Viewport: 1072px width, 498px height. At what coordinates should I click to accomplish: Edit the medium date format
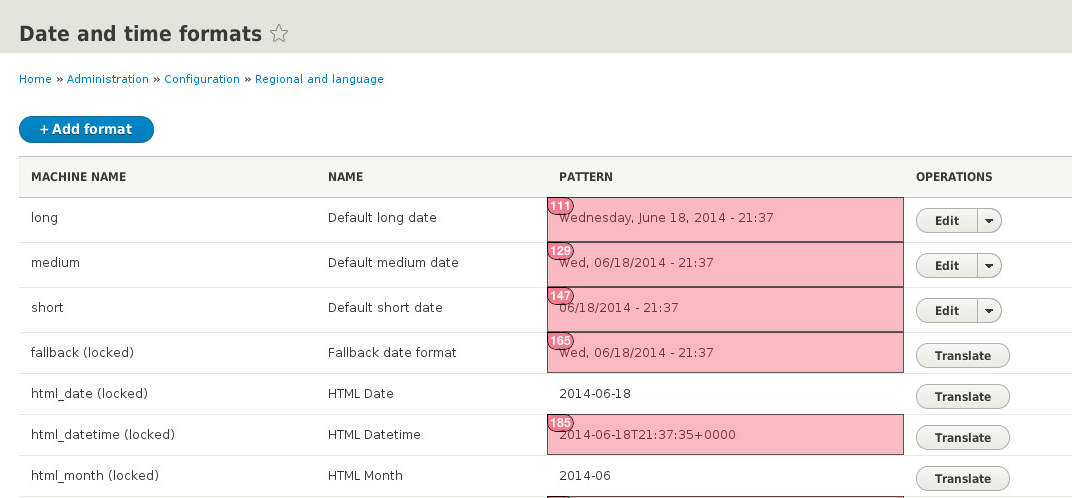pos(946,266)
